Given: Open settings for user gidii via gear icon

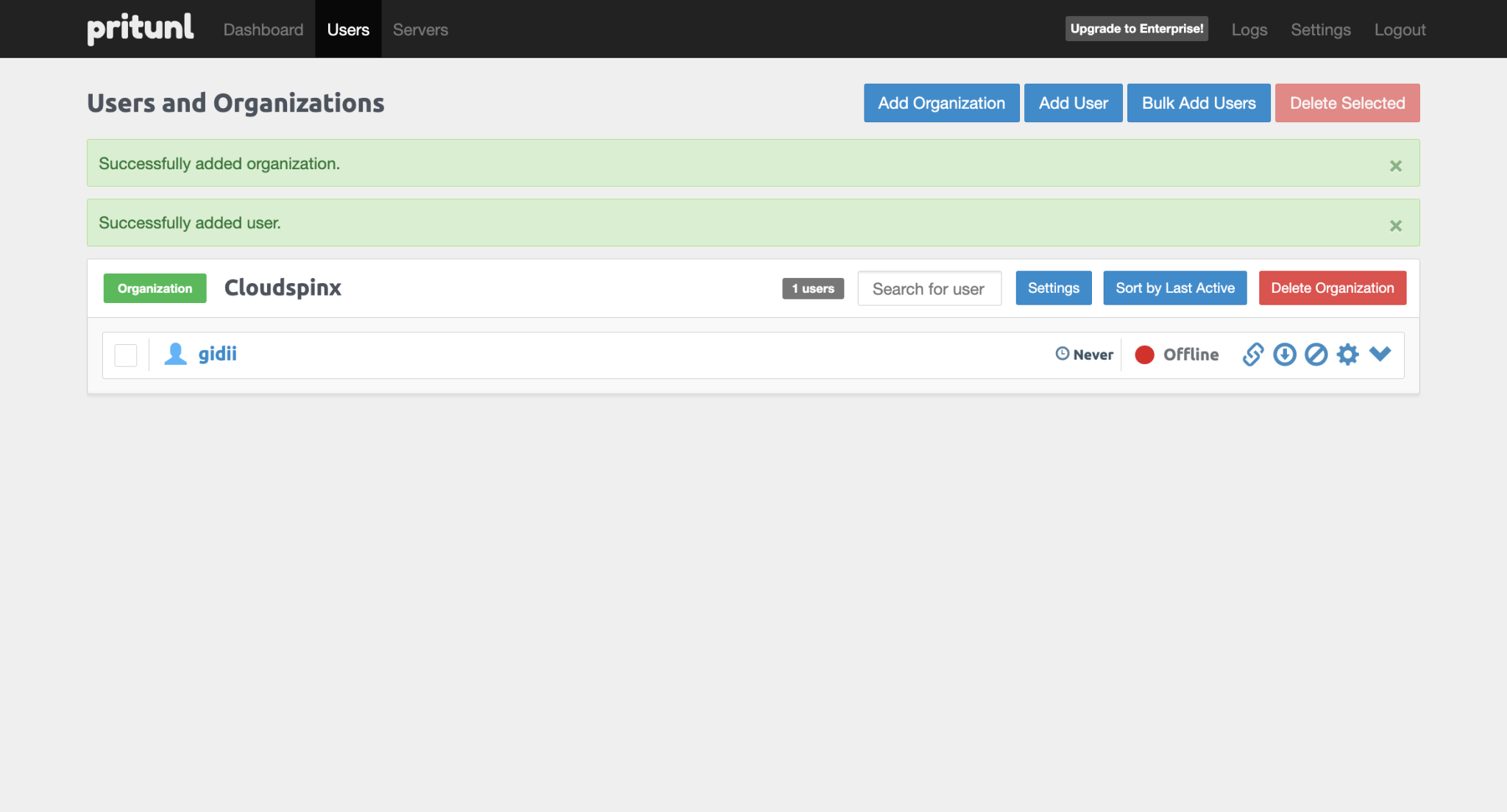Looking at the screenshot, I should point(1347,355).
